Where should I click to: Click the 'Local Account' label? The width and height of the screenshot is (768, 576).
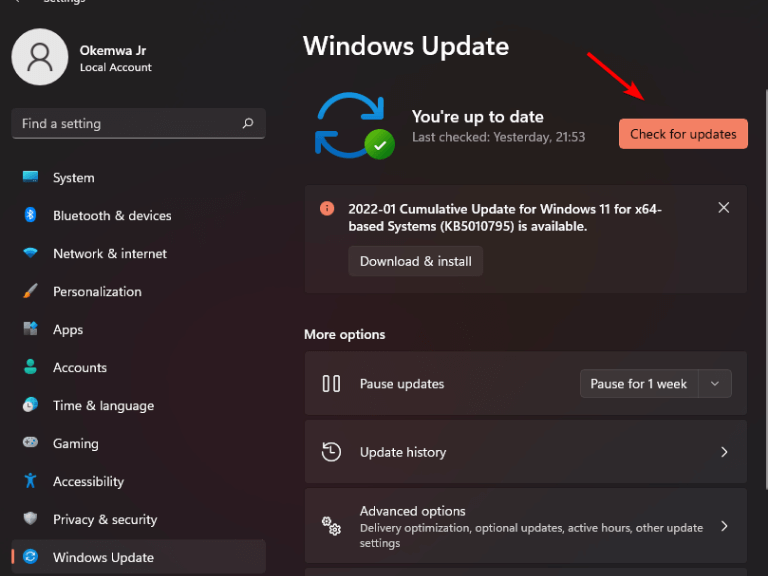116,67
